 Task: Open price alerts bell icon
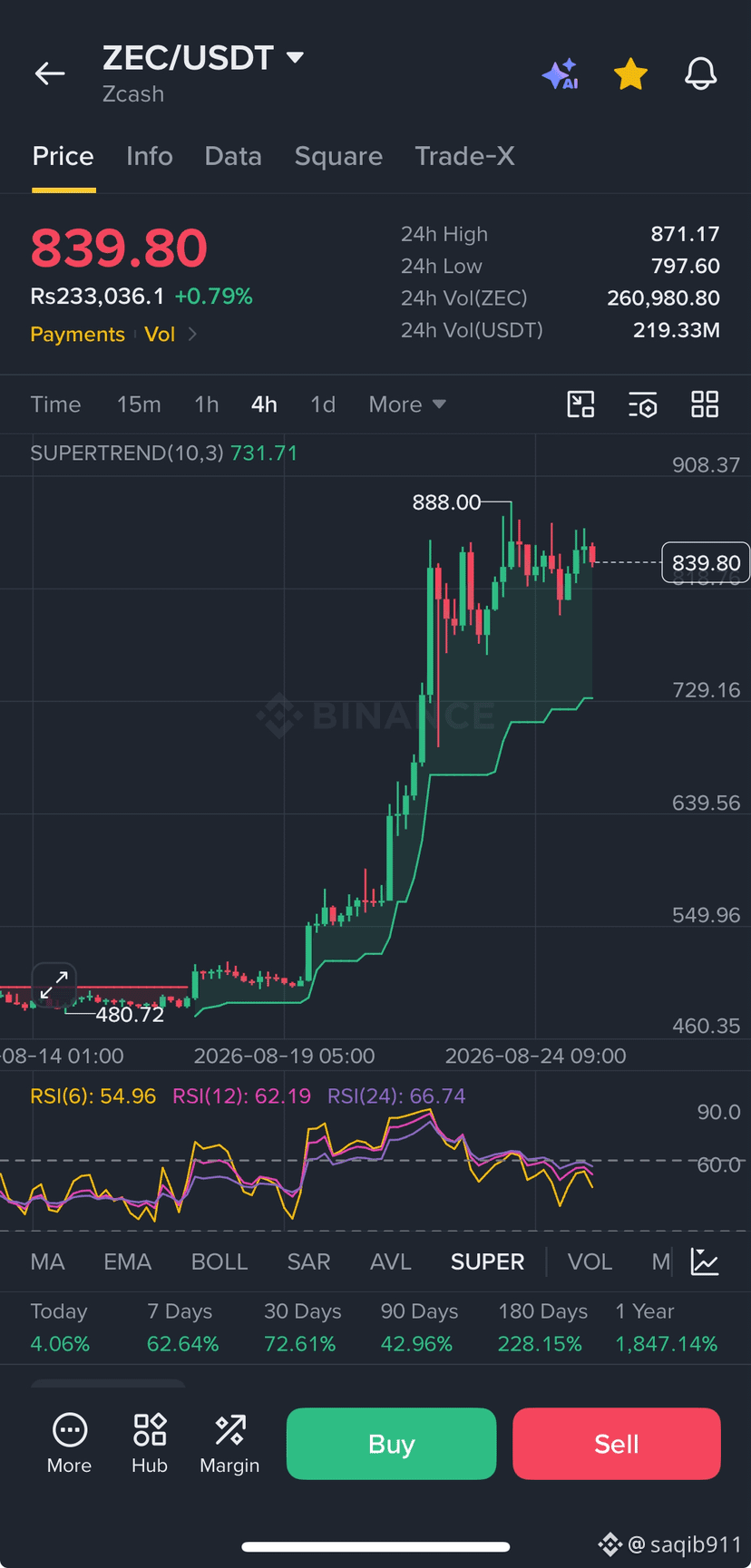tap(700, 73)
